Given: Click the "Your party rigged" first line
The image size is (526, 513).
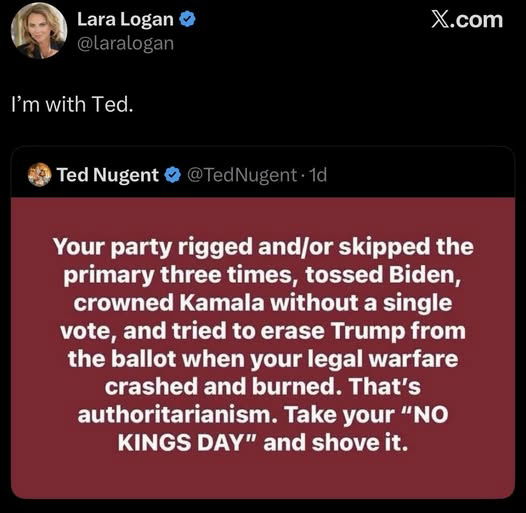Looking at the screenshot, I should click(x=263, y=247).
